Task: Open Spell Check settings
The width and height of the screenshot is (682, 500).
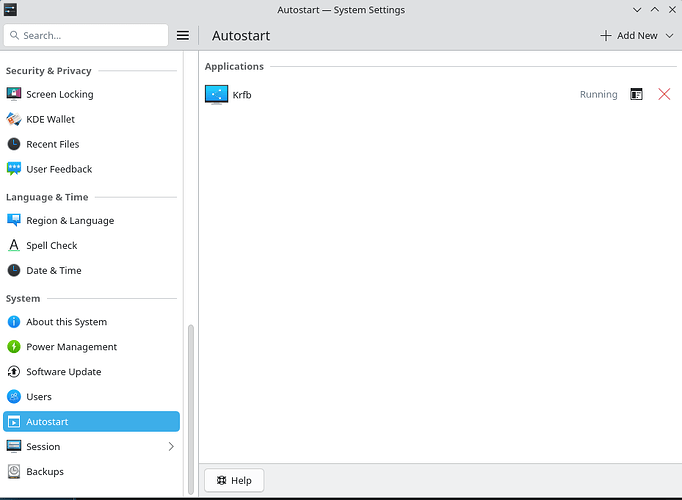Action: coord(51,245)
